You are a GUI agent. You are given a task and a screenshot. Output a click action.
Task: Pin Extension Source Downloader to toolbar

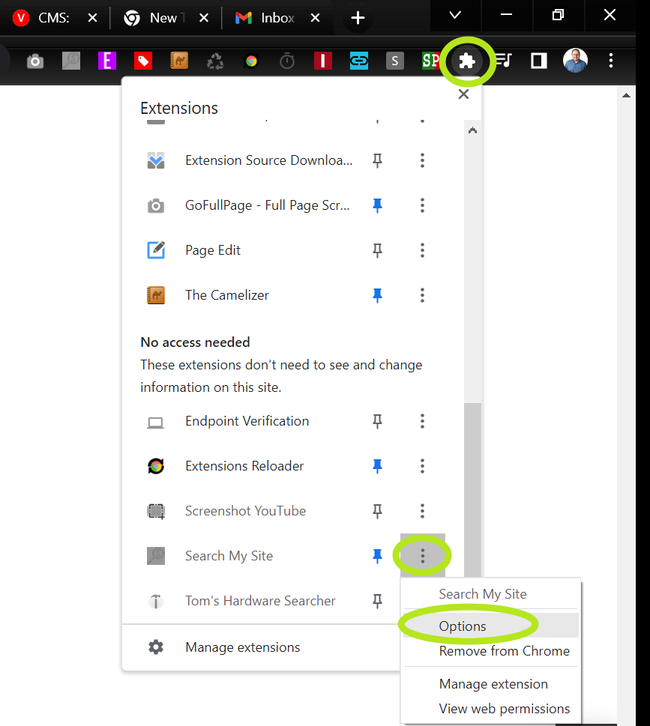(377, 161)
